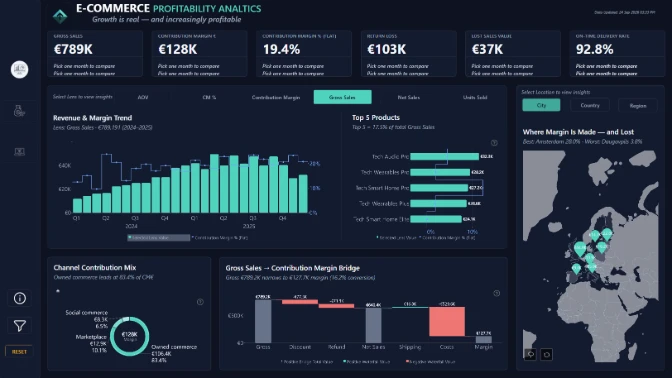Switch location view to City

[x=541, y=105]
